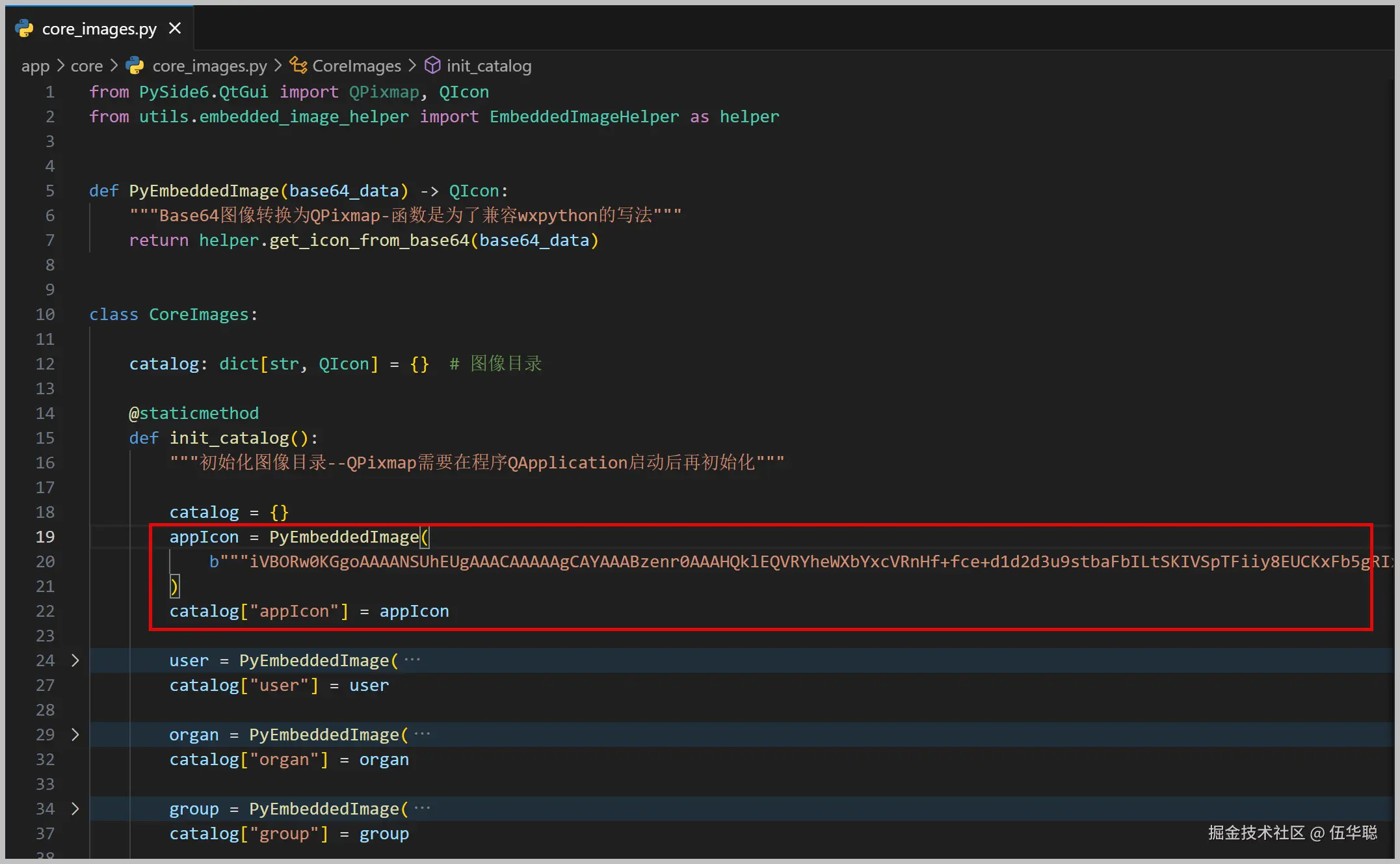Click line number 19 in the gutter
Image resolution: width=1400 pixels, height=864 pixels.
tap(45, 537)
